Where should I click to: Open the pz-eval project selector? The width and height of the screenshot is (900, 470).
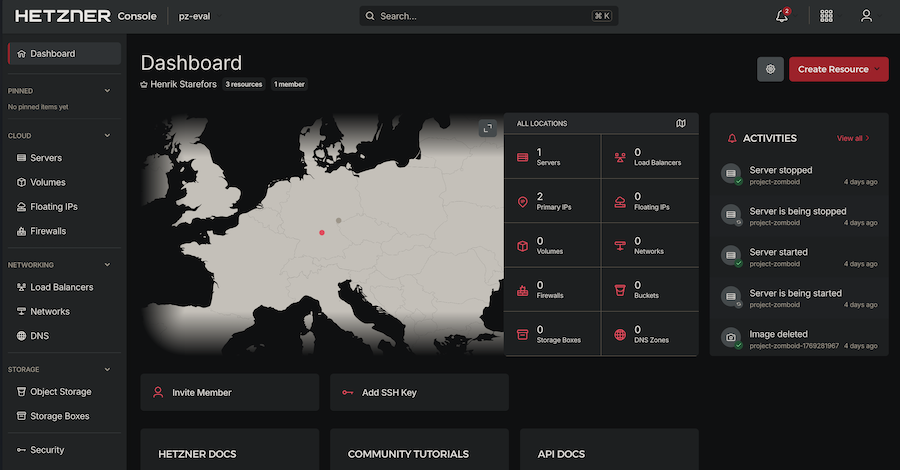199,16
